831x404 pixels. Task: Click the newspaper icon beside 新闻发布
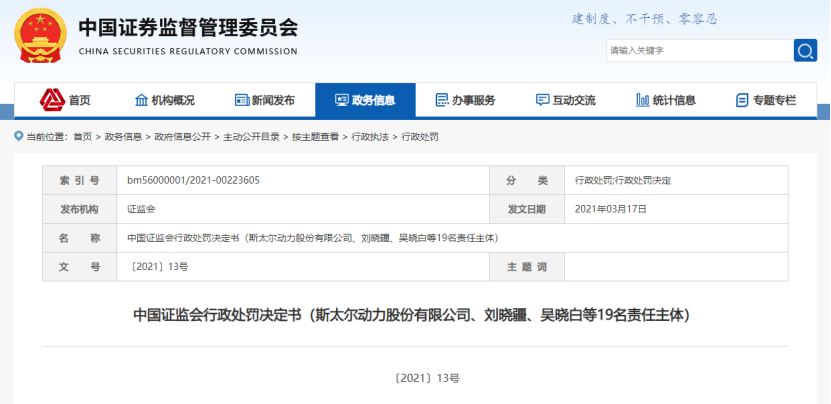coord(242,100)
